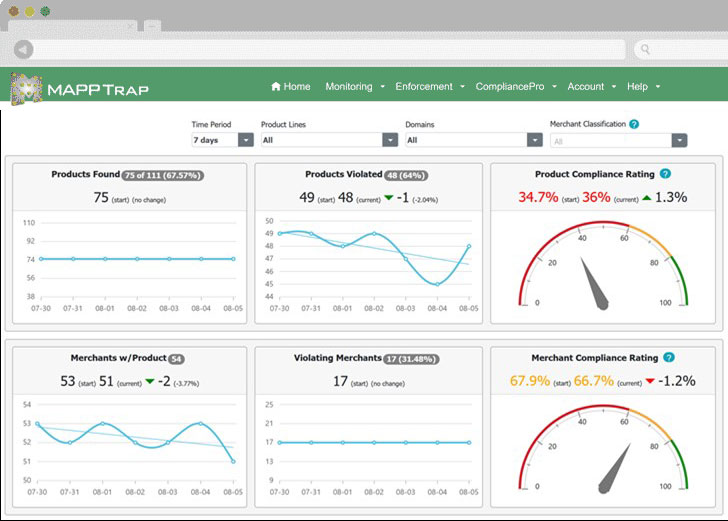The width and height of the screenshot is (728, 521).
Task: Go to Home in the navigation bar
Action: [x=291, y=86]
